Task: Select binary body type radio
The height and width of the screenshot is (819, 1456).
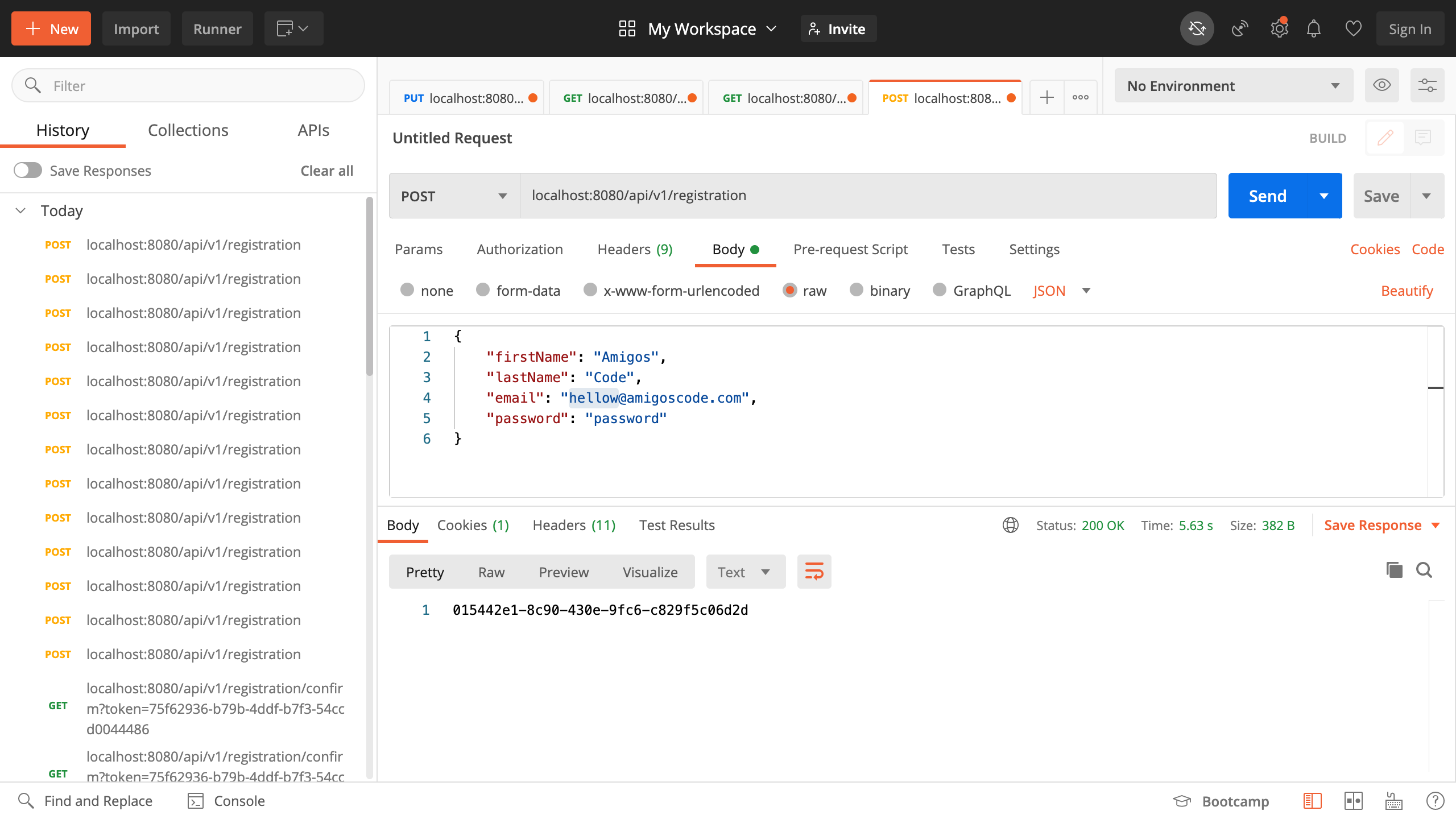Action: [x=856, y=290]
